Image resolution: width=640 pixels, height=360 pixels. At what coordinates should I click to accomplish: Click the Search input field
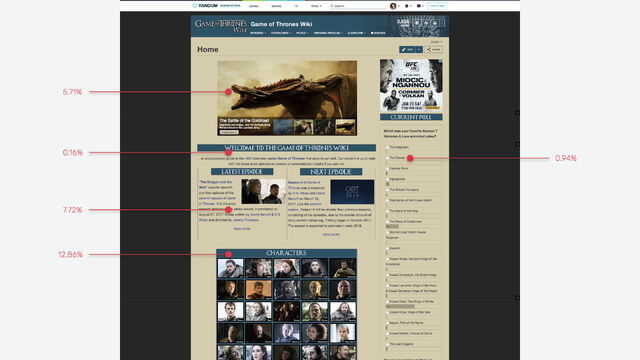coord(357,6)
